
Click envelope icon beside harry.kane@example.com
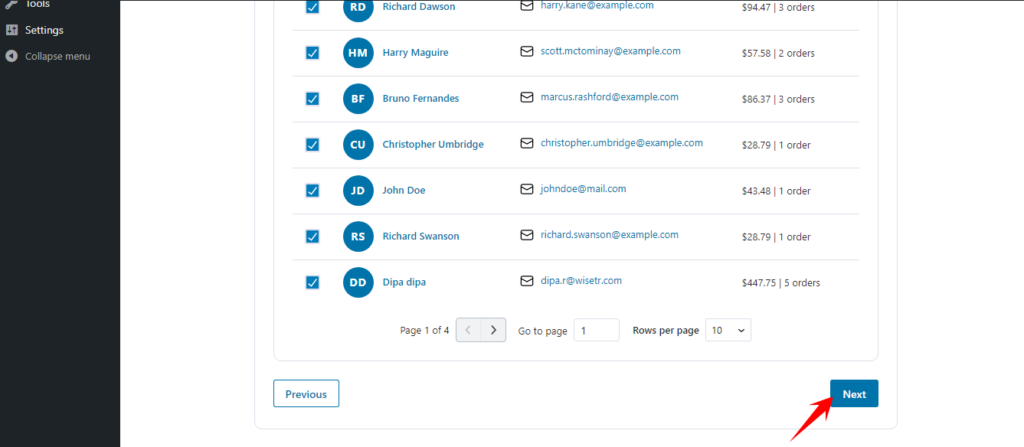click(x=527, y=5)
